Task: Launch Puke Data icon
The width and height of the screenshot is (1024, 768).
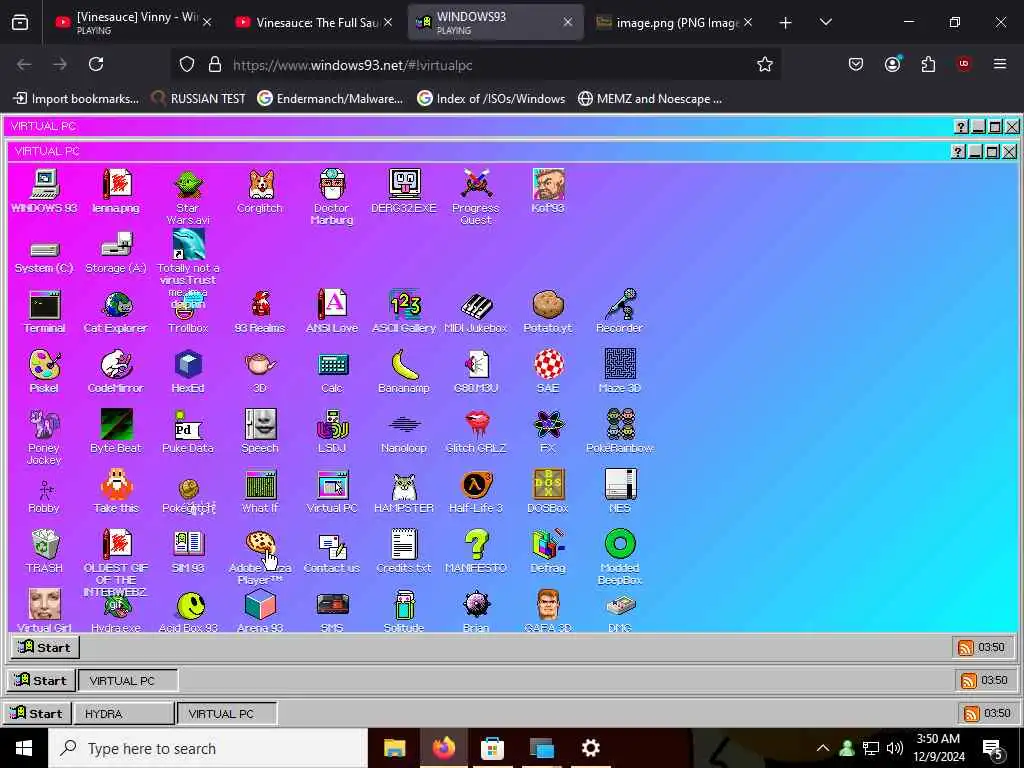Action: (x=188, y=431)
